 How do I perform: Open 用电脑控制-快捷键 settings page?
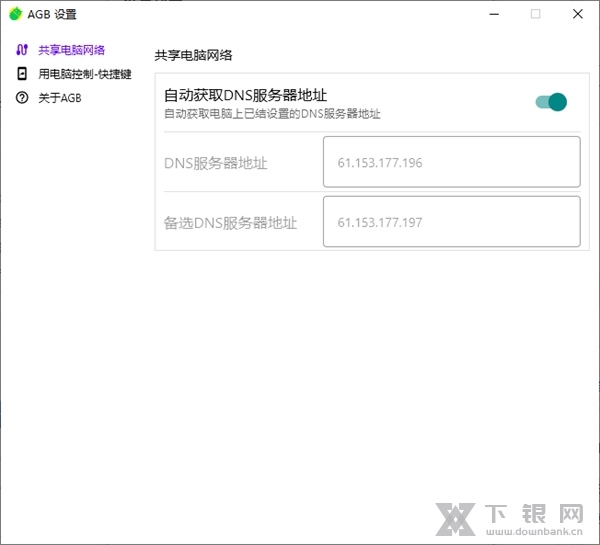(x=85, y=74)
